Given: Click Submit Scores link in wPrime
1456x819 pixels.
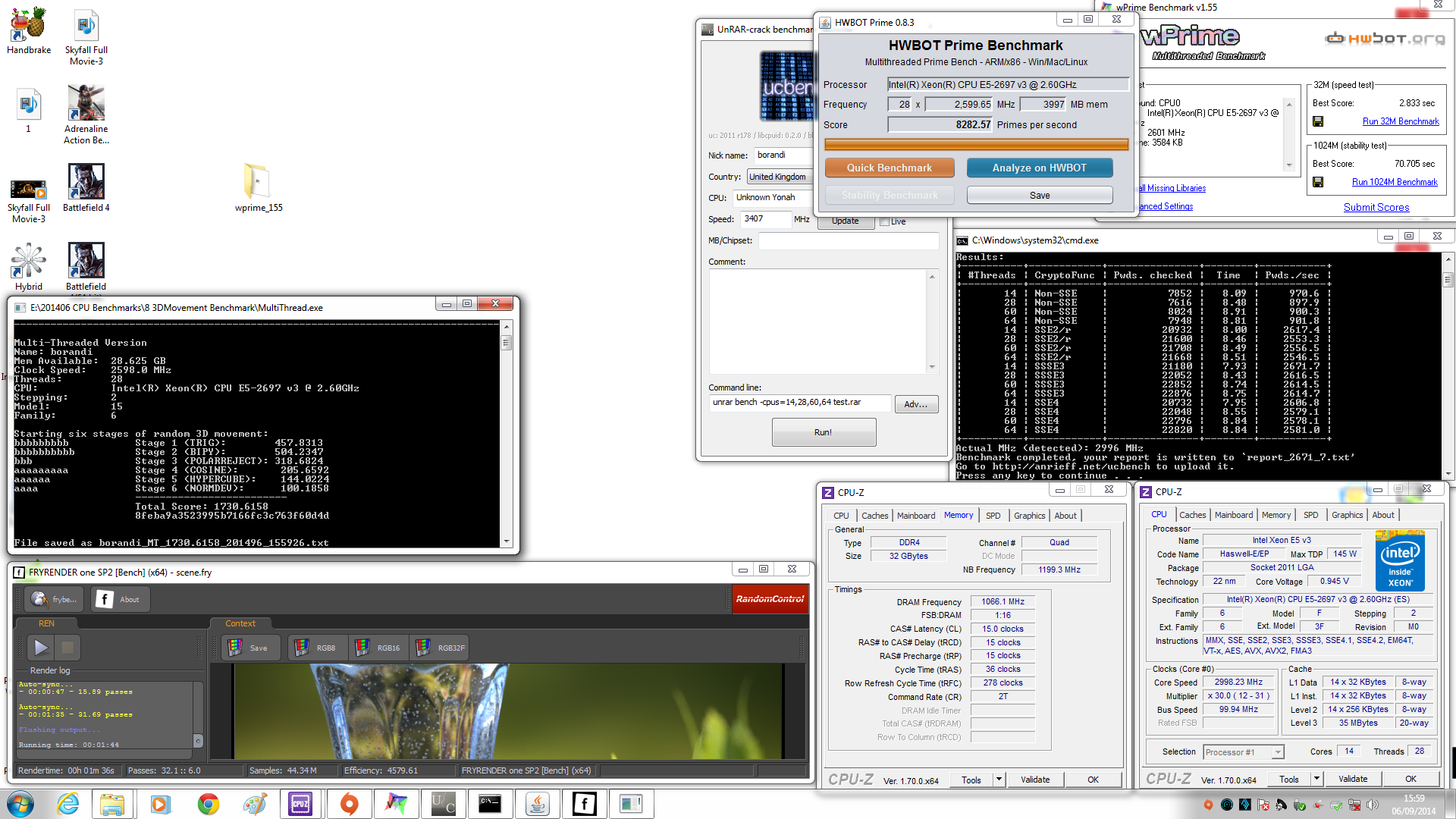Looking at the screenshot, I should point(1376,207).
